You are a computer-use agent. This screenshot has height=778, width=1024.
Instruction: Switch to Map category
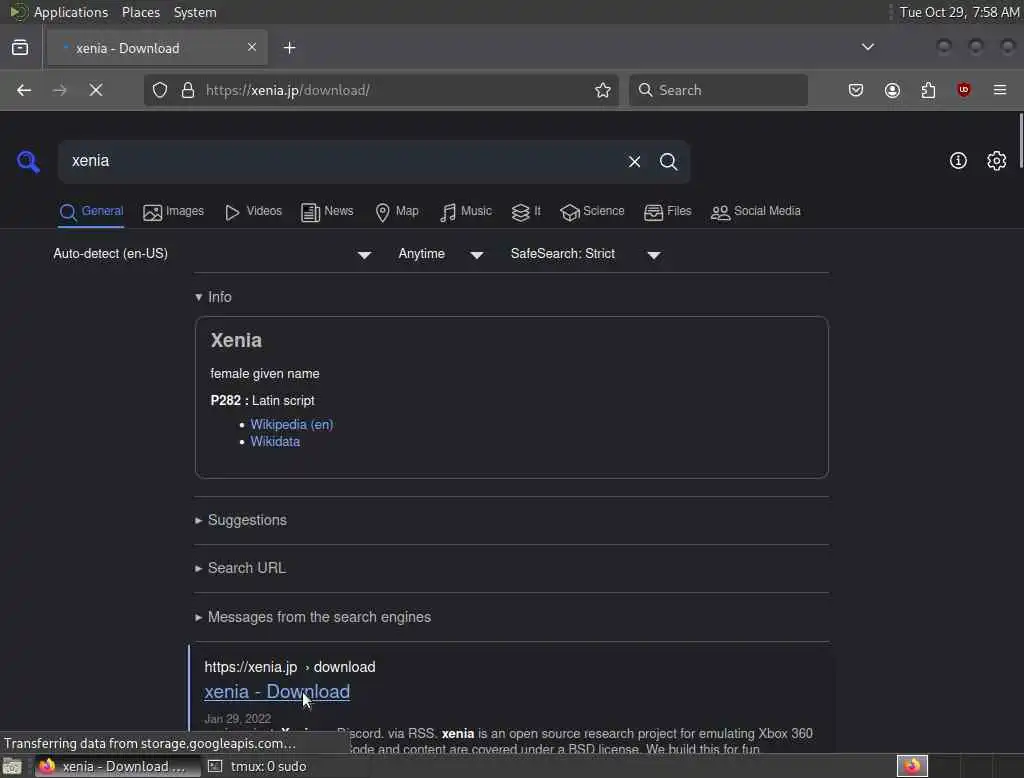coord(397,212)
